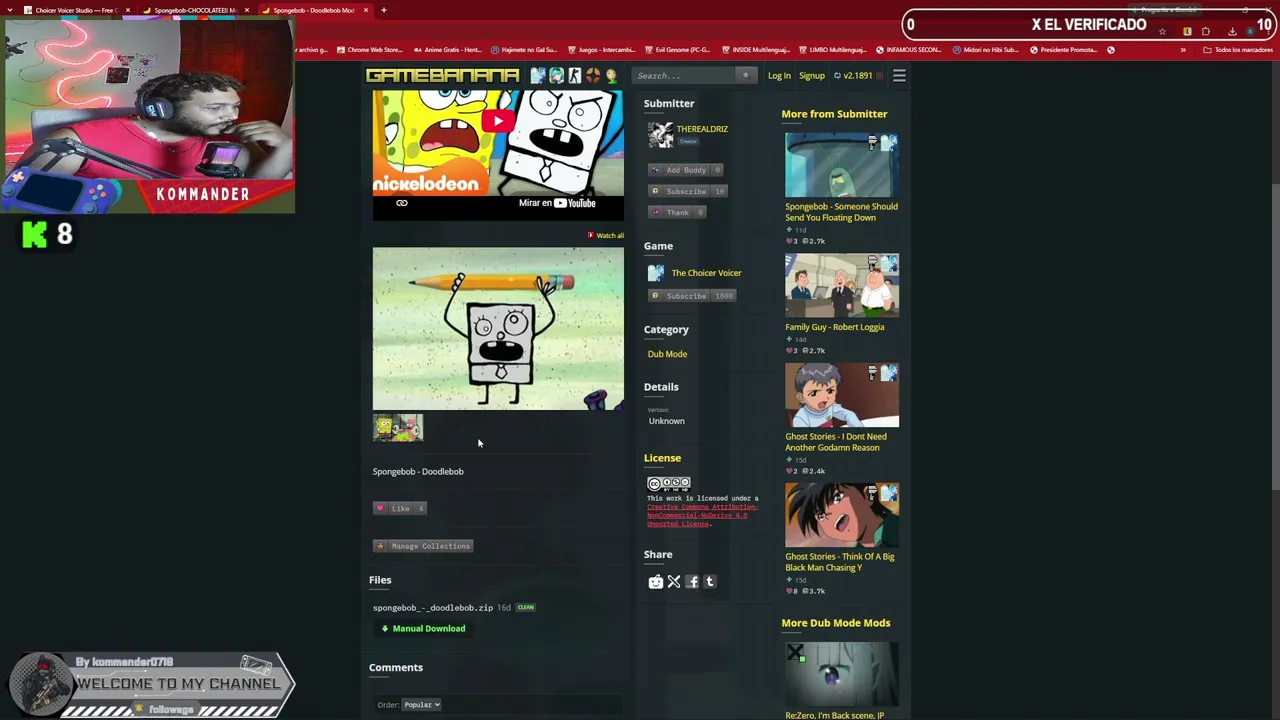Open "Re:Zero, I'm Back scene" link

[835, 716]
